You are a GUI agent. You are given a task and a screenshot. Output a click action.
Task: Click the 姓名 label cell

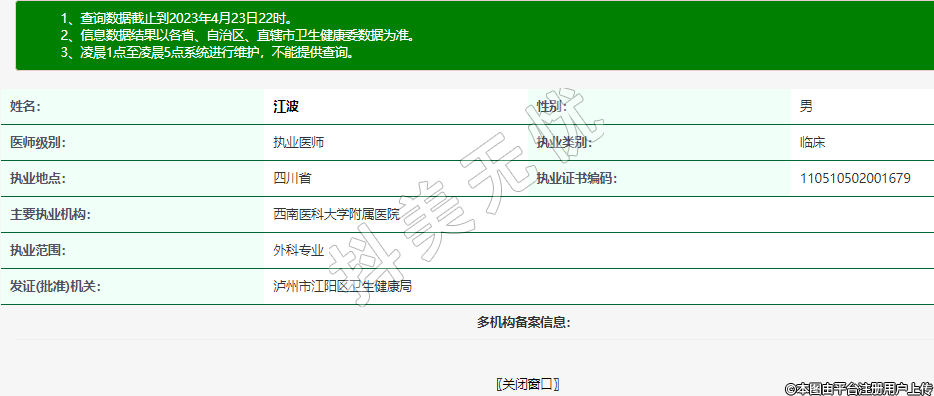[x=132, y=107]
